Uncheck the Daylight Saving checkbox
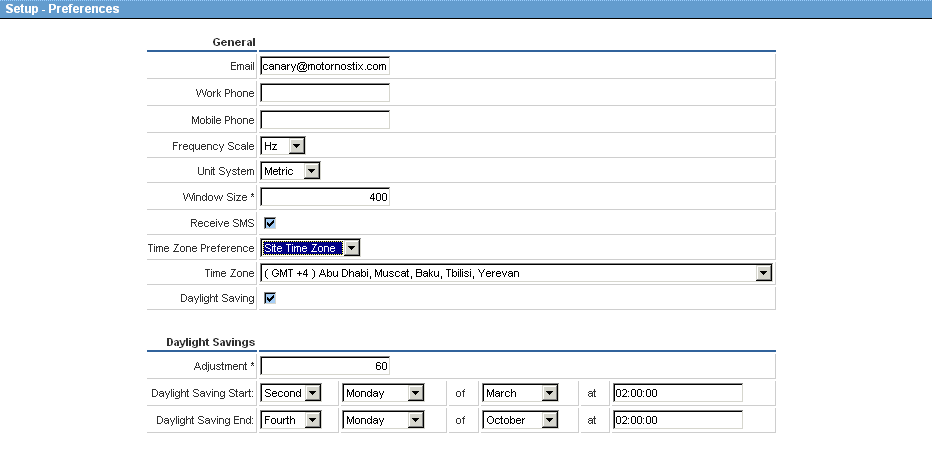The image size is (932, 457). pos(270,298)
